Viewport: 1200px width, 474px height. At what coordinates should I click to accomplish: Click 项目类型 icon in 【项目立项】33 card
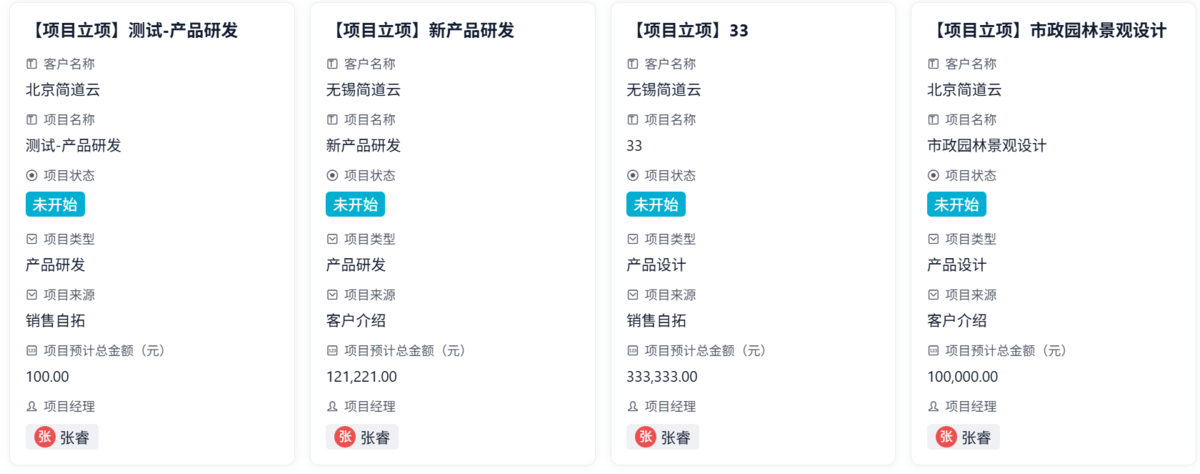tap(633, 240)
